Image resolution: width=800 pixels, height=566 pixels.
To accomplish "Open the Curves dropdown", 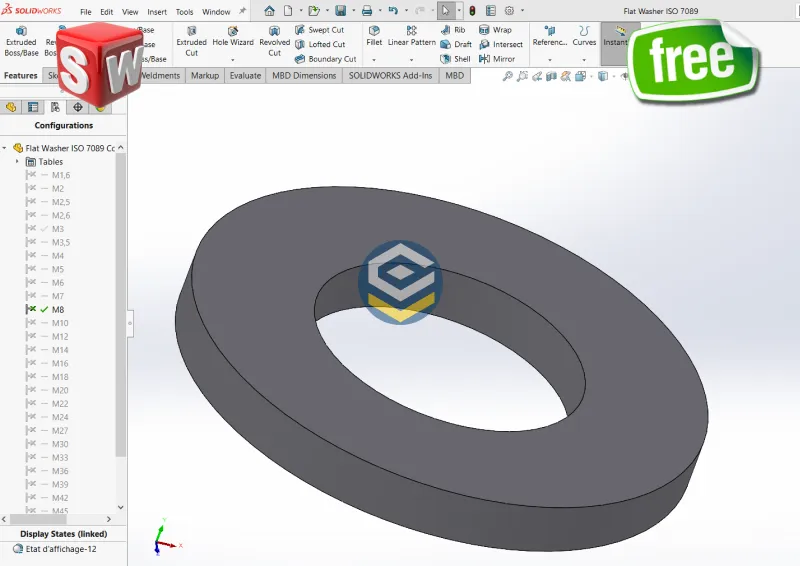I will tap(584, 42).
